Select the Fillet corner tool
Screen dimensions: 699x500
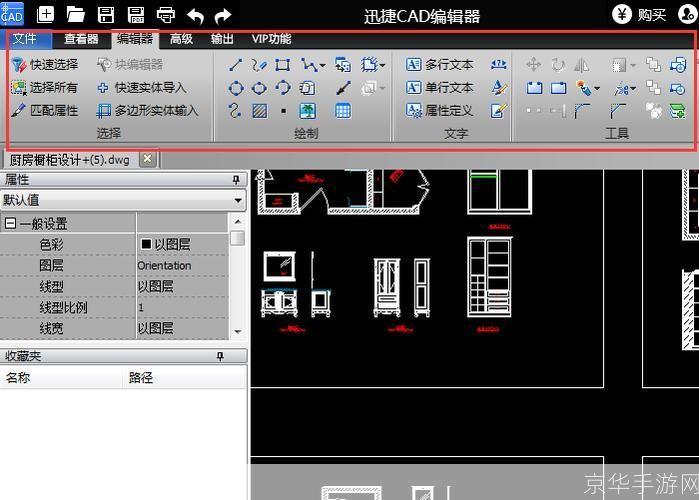click(582, 111)
